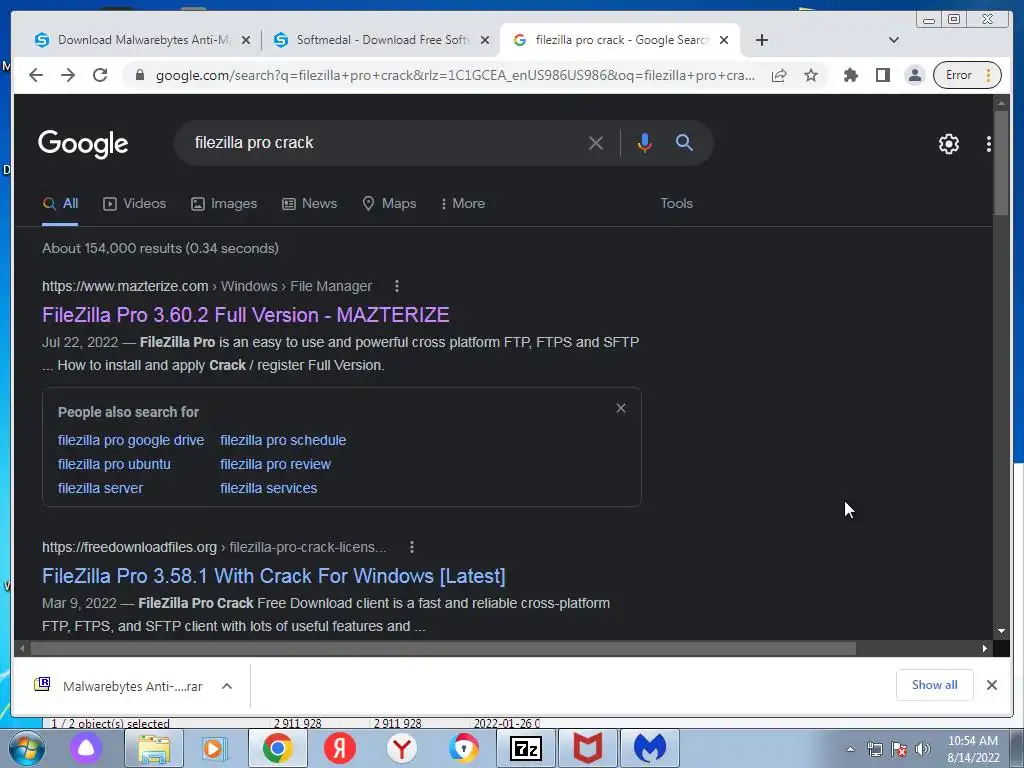This screenshot has height=768, width=1024.
Task: Click Show all downloads
Action: [x=935, y=685]
